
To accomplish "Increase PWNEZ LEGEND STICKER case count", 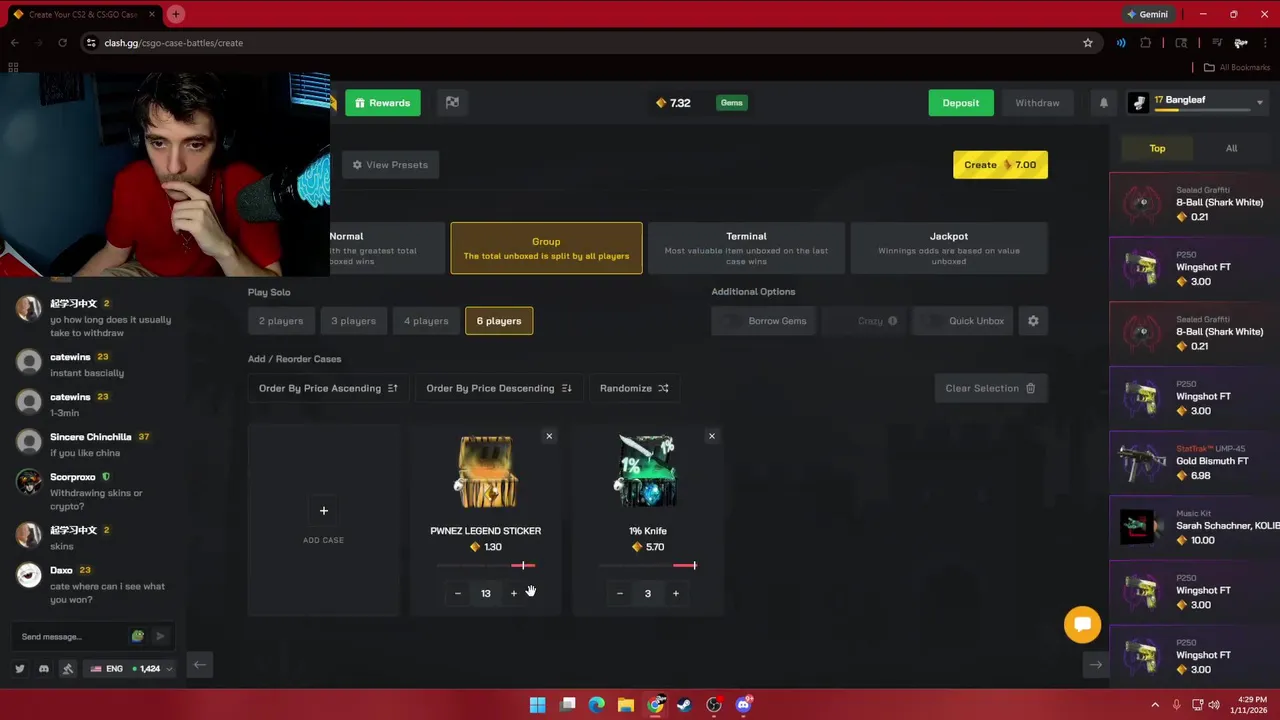I will click(514, 594).
